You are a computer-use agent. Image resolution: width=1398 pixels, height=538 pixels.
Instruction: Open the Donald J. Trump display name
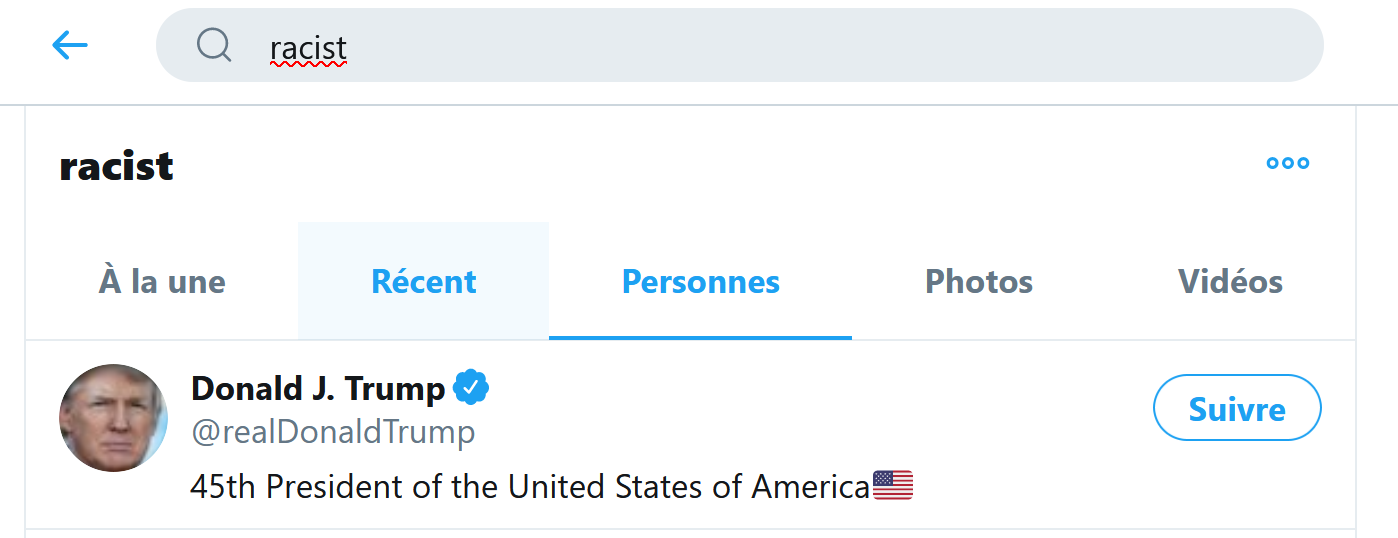coord(318,387)
